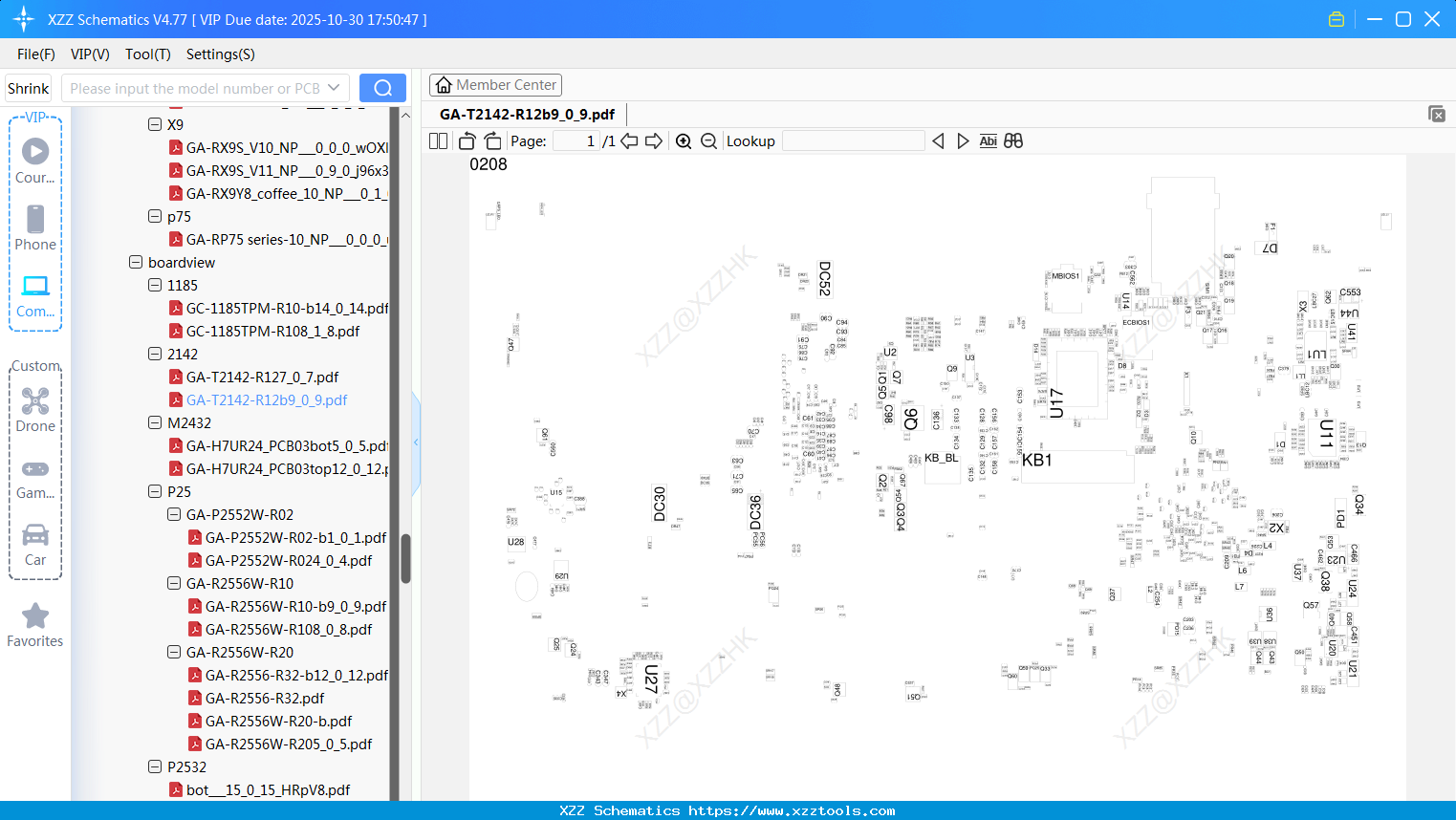
Task: Click the Shrink button
Action: point(29,88)
